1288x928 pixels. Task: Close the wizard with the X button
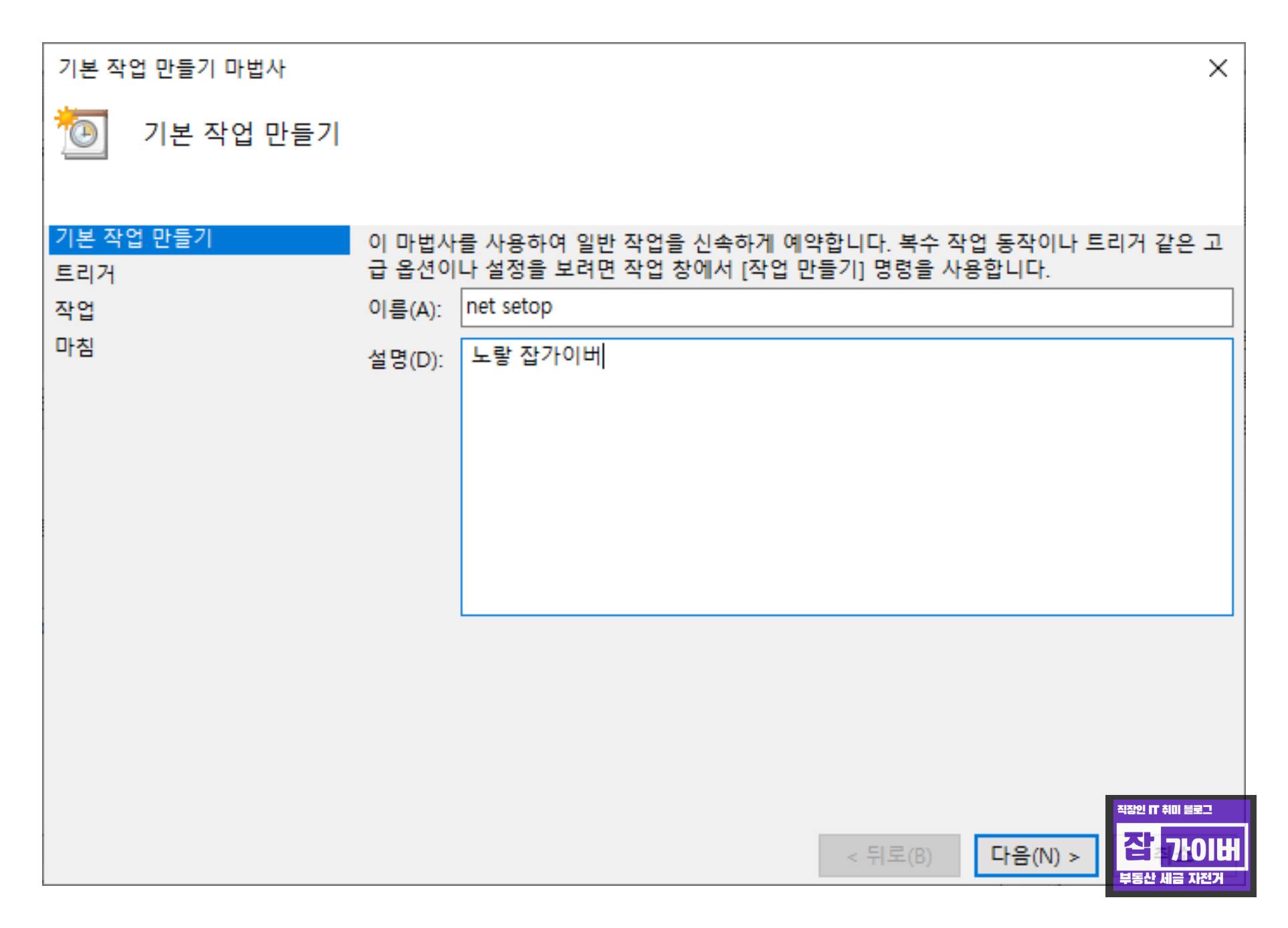point(1217,68)
